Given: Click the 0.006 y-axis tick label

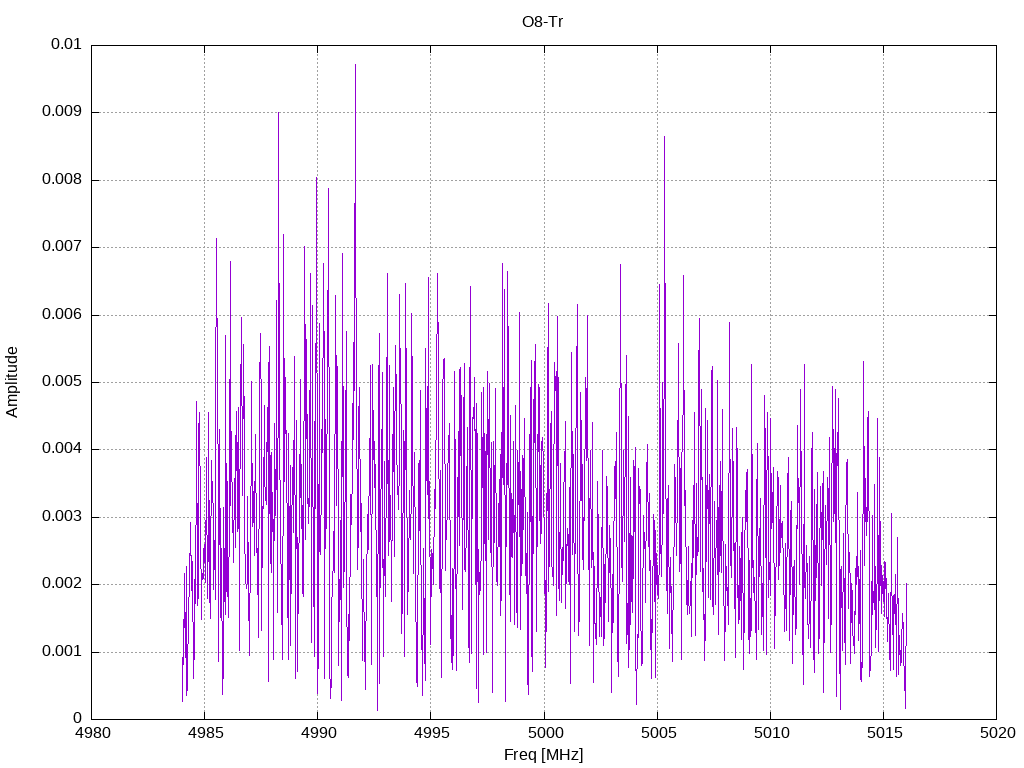Looking at the screenshot, I should coord(62,314).
